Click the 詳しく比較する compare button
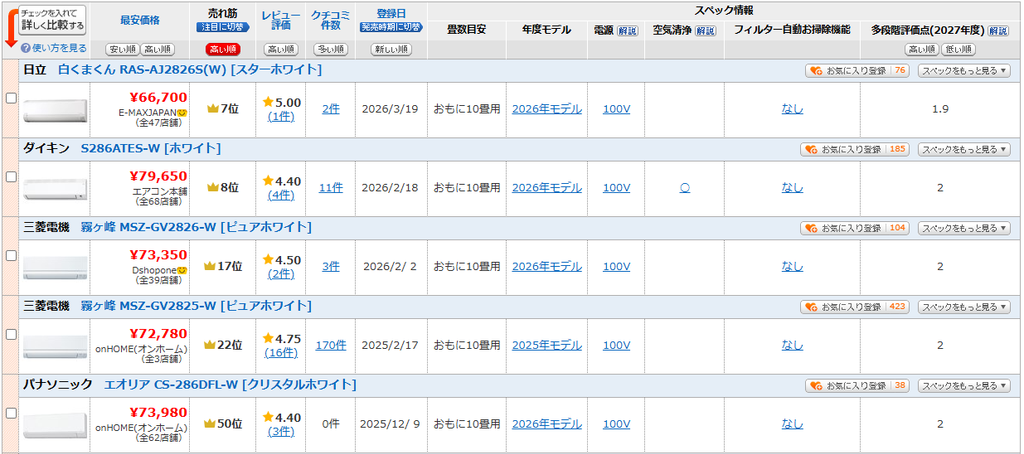1024x454 pixels. point(52,20)
